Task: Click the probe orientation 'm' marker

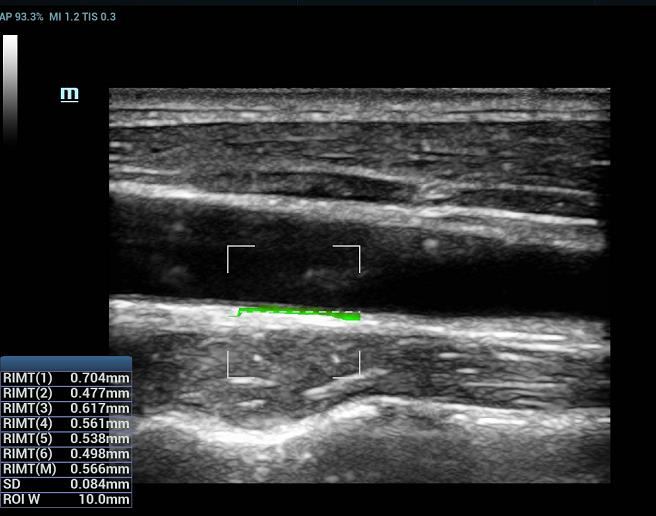Action: pos(69,94)
